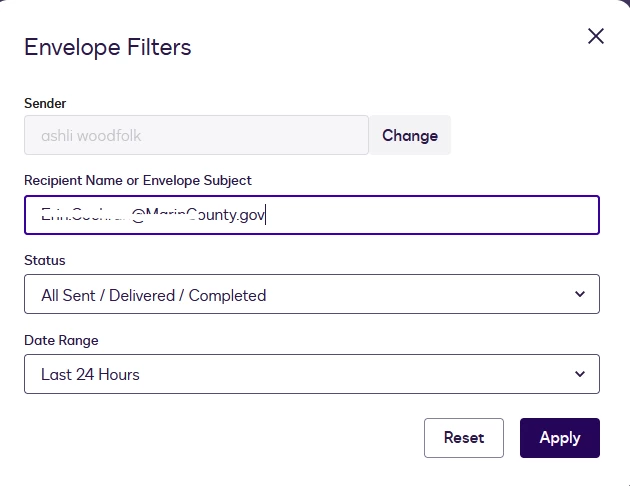This screenshot has height=486, width=630.
Task: Click the X icon in the dialog corner
Action: coord(596,36)
